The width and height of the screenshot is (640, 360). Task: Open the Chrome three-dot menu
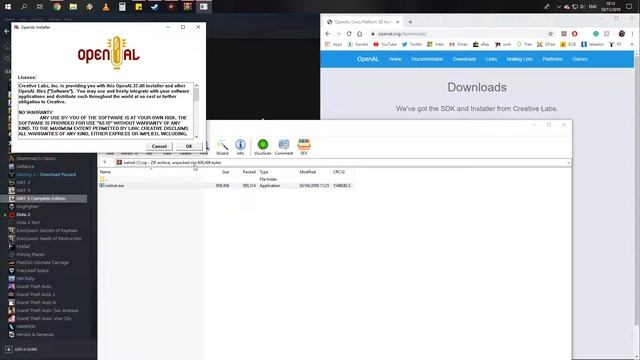[632, 33]
